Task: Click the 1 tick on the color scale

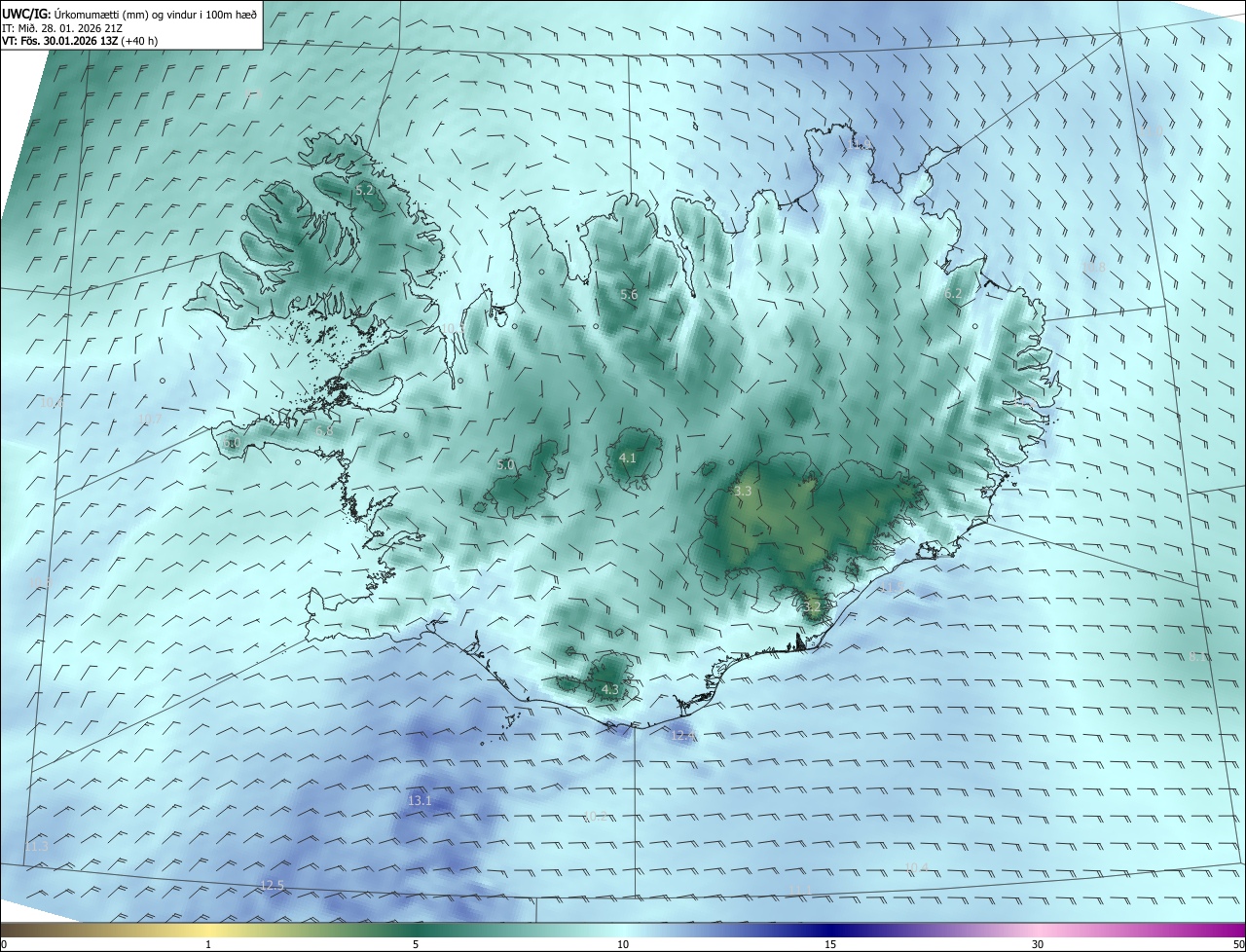Action: point(208,944)
